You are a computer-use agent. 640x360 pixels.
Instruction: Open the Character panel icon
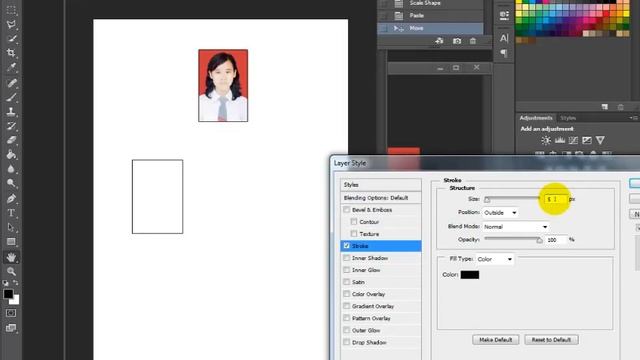tap(504, 38)
